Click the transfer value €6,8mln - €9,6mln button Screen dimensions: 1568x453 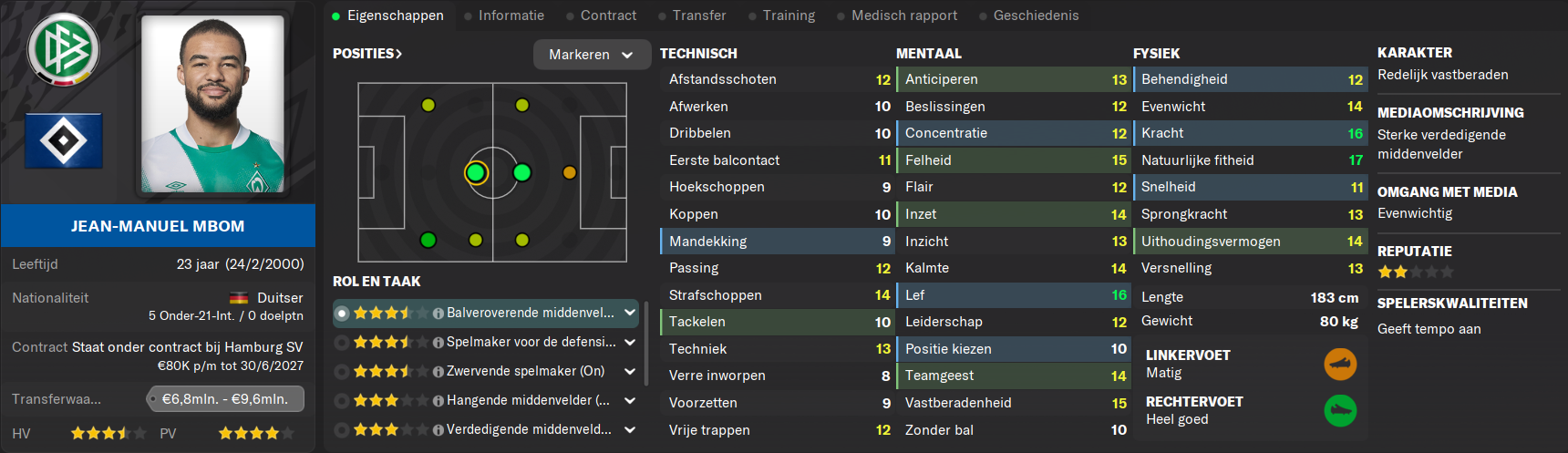(225, 399)
